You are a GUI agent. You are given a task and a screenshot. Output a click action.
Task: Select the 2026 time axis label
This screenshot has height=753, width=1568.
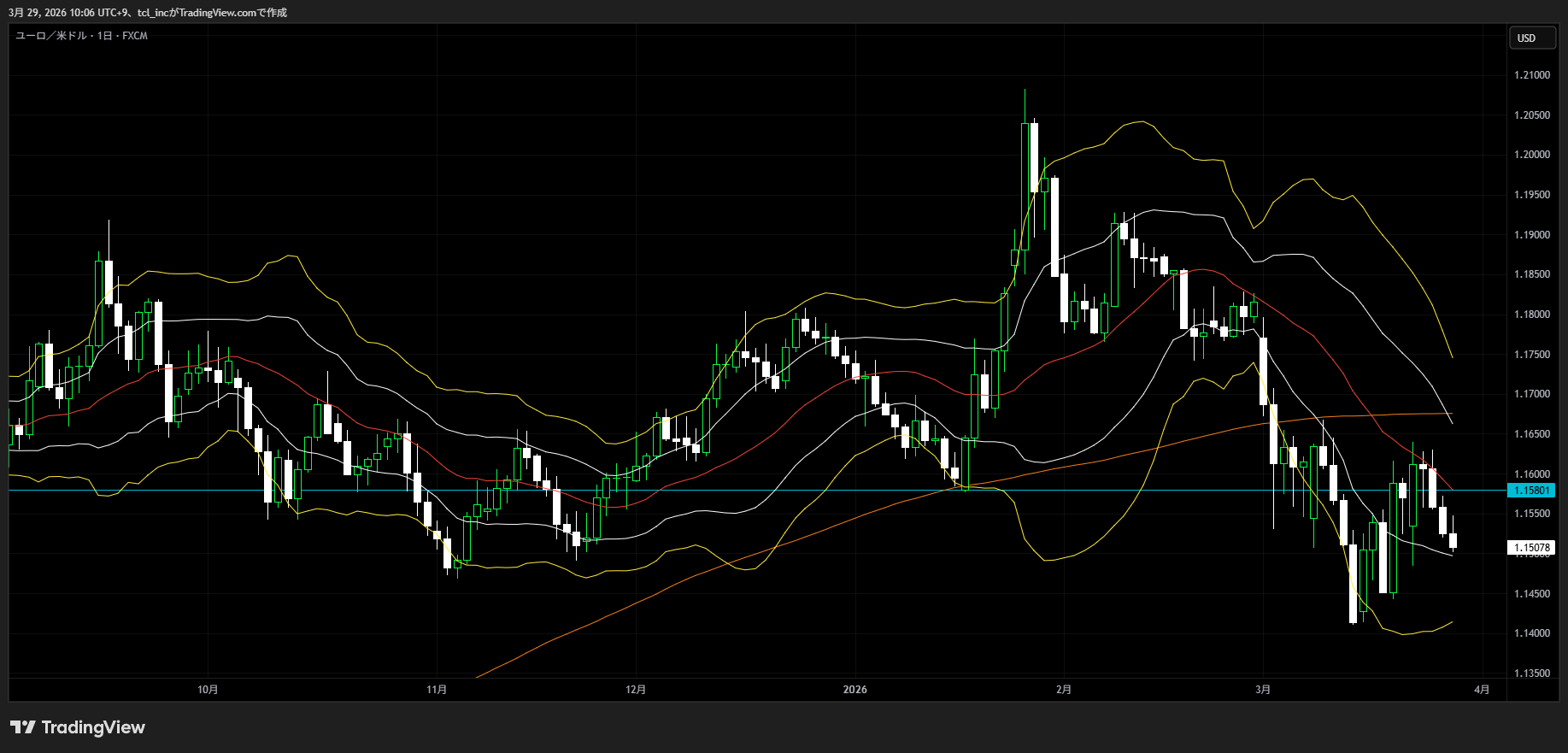coord(854,690)
